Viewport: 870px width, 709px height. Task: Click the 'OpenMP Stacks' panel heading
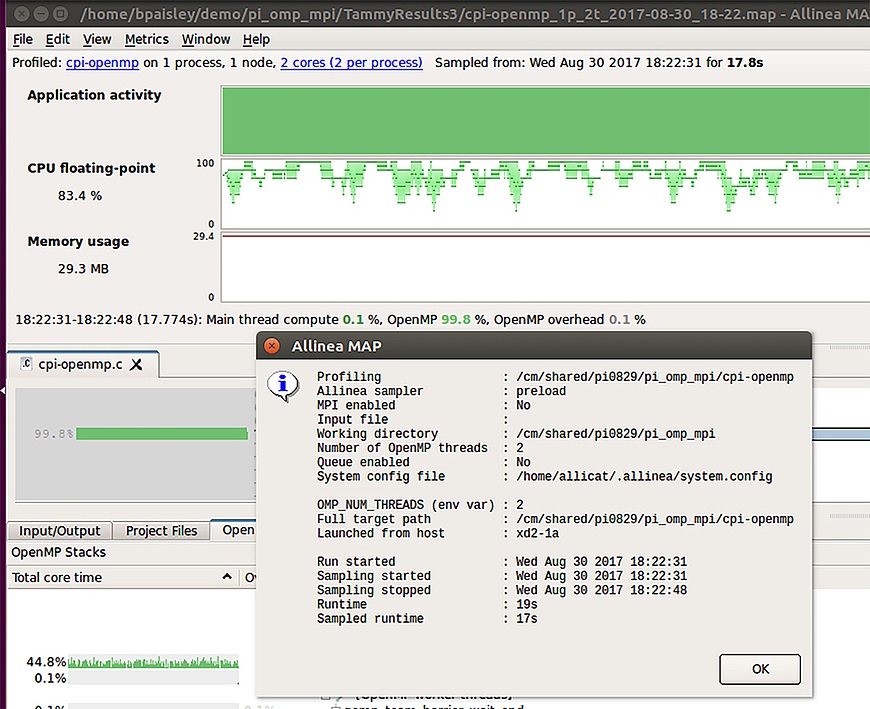58,553
